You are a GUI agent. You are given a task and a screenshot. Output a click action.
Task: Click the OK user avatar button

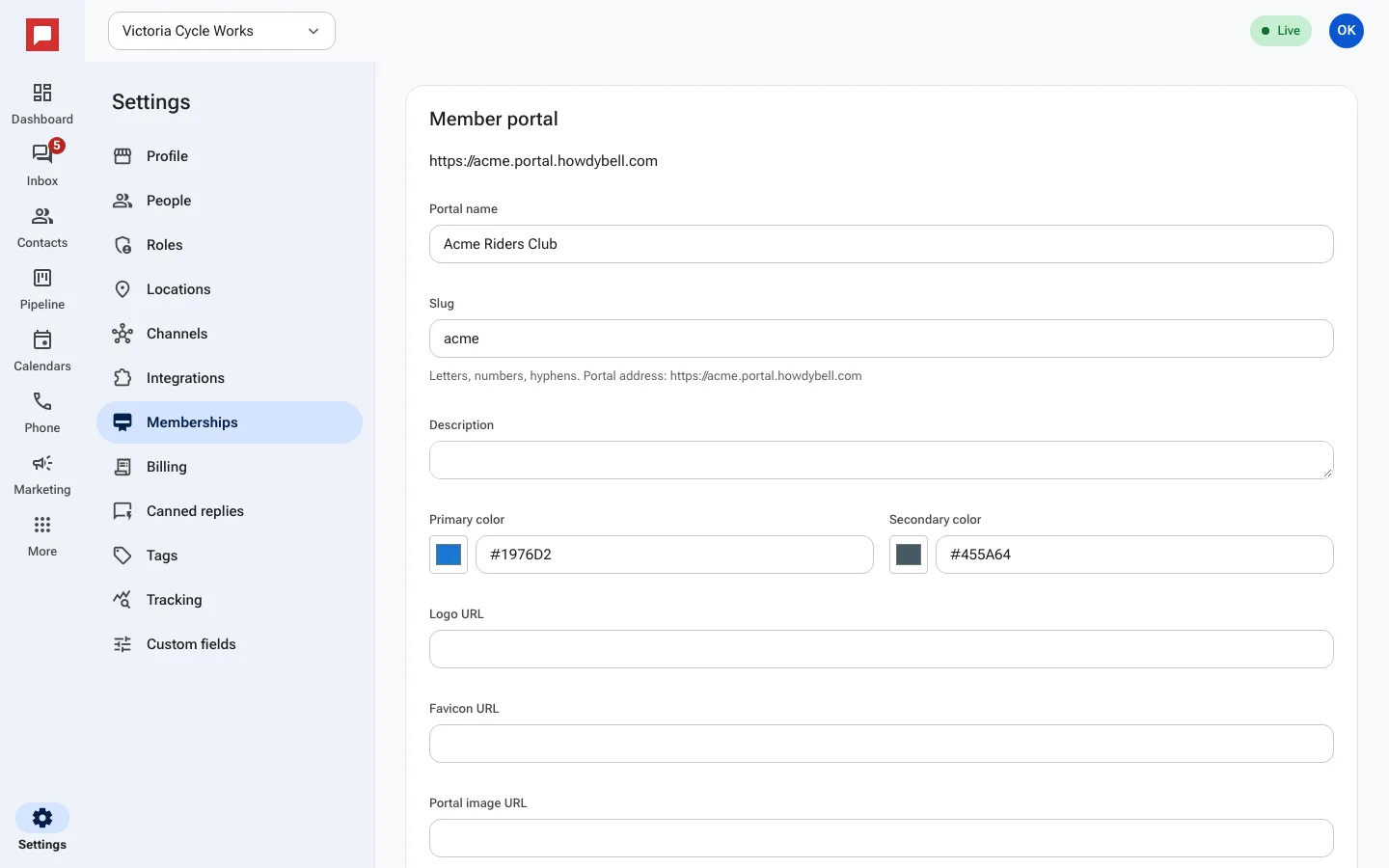[x=1347, y=31]
